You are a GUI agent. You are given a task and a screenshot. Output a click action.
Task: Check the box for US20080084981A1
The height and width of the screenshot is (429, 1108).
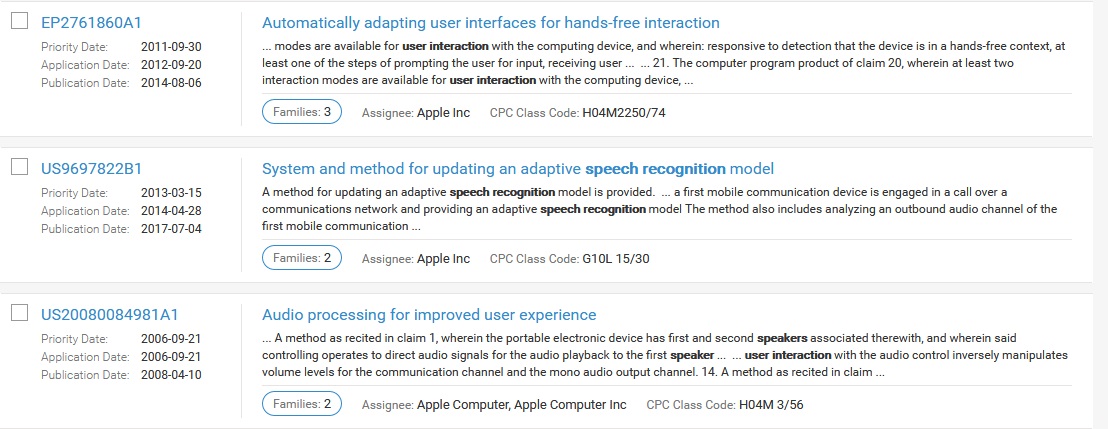point(19,313)
